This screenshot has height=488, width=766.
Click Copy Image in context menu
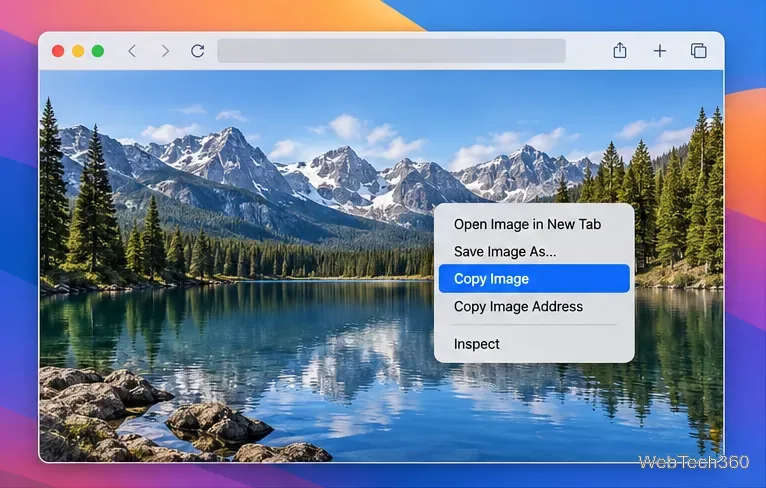point(534,278)
